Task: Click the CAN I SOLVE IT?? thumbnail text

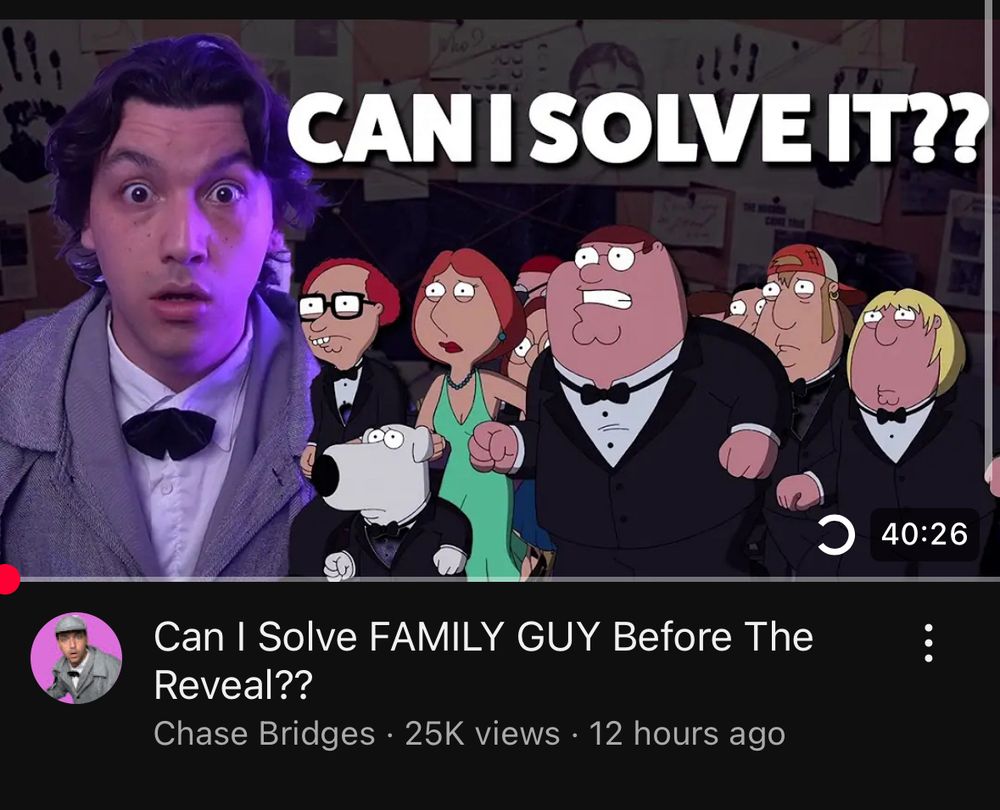Action: pos(633,128)
